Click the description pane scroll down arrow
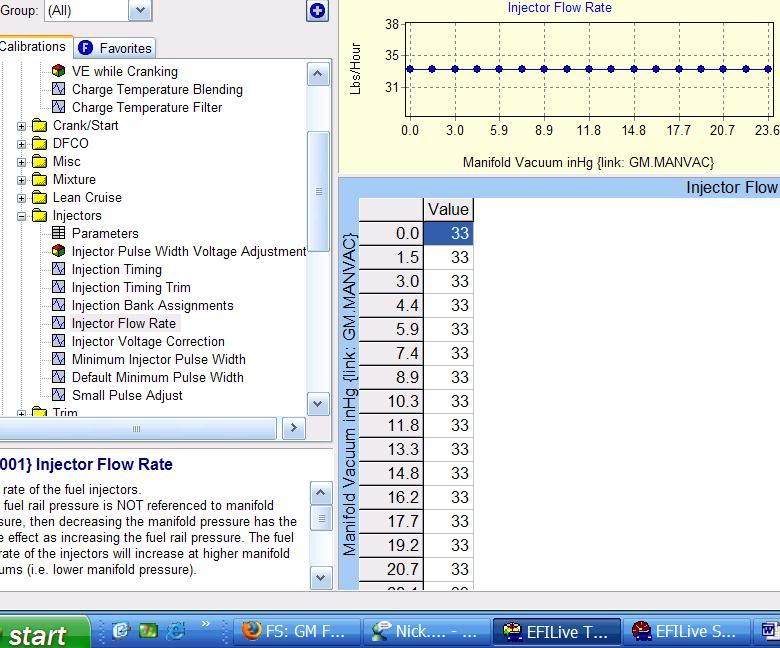 coord(321,578)
